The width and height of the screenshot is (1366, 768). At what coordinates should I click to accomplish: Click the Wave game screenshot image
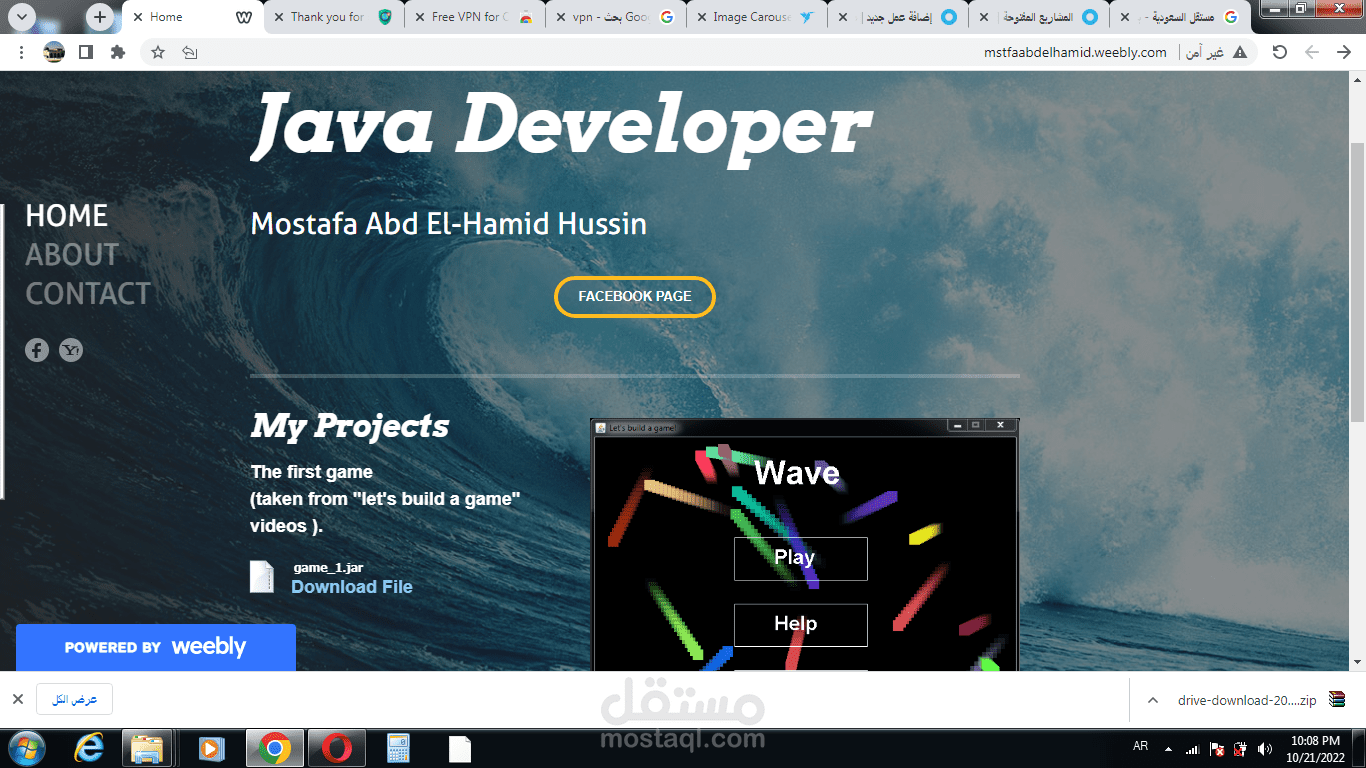click(x=805, y=545)
